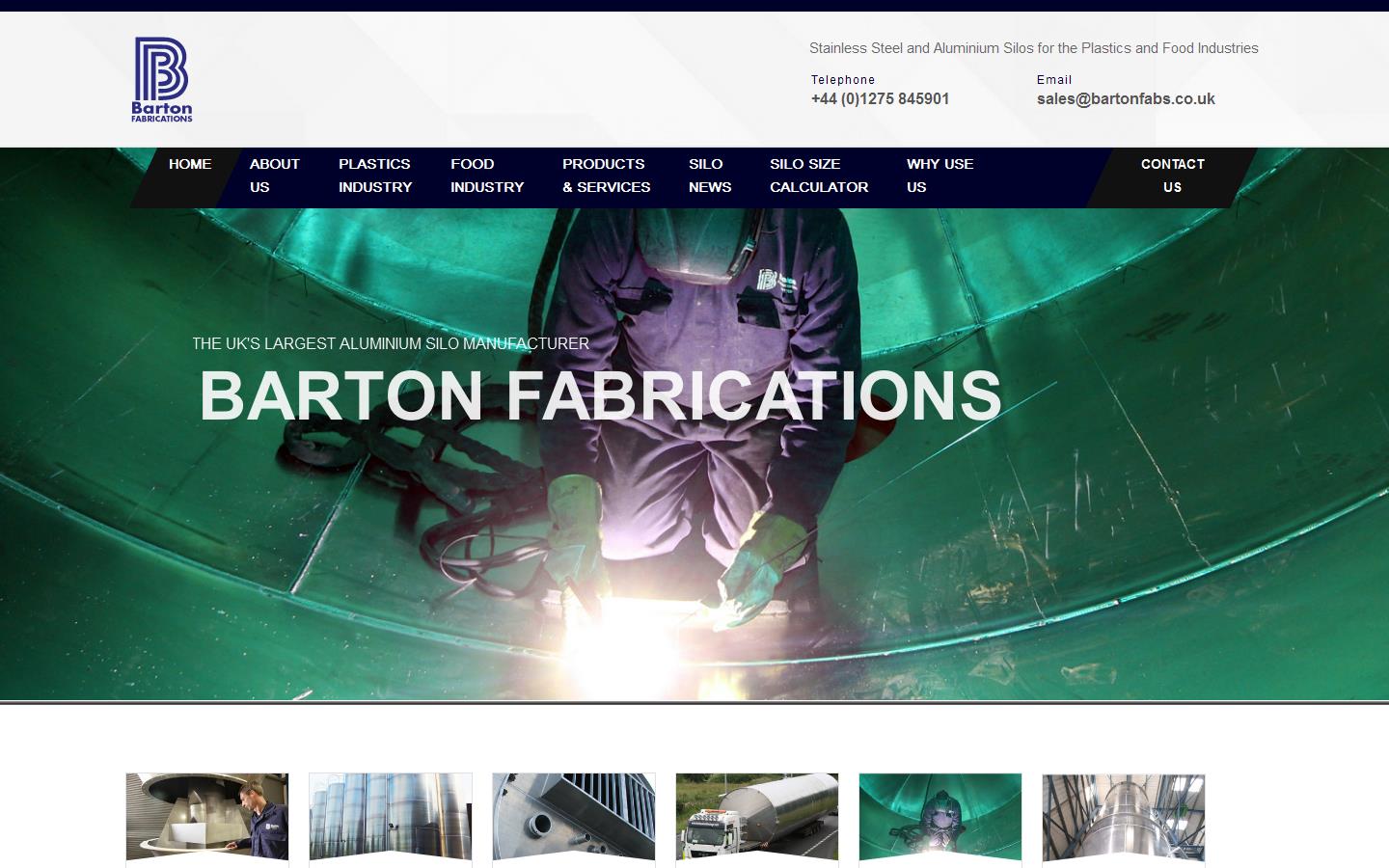The width and height of the screenshot is (1389, 868).
Task: Open the CONTACT US page
Action: (1172, 176)
